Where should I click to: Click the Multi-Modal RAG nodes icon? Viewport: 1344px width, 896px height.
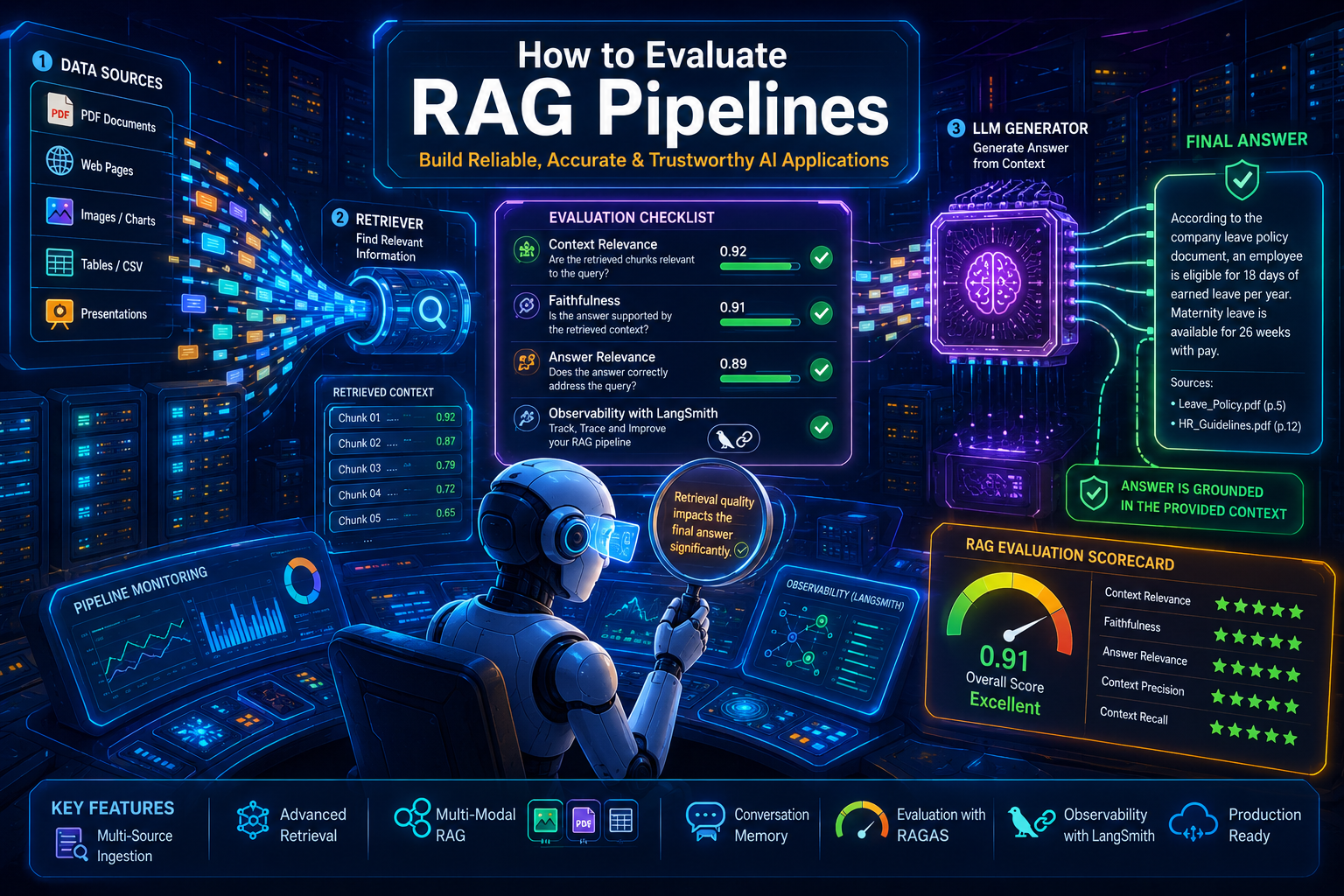tap(412, 818)
